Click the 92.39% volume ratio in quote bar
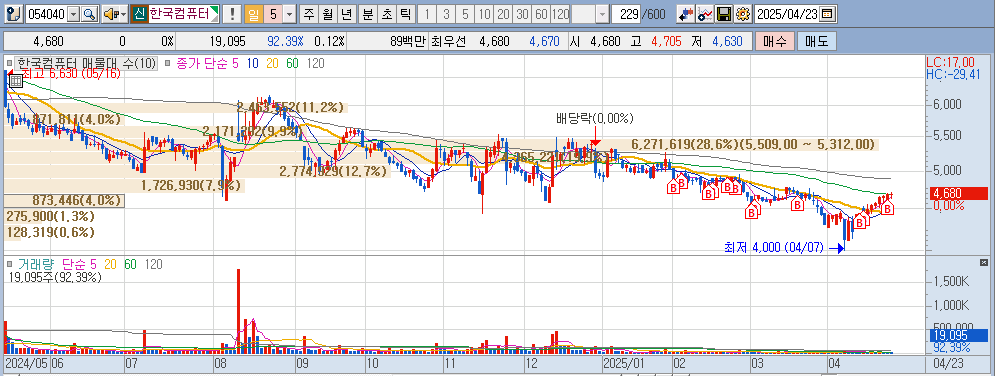The height and width of the screenshot is (376, 995). point(285,42)
